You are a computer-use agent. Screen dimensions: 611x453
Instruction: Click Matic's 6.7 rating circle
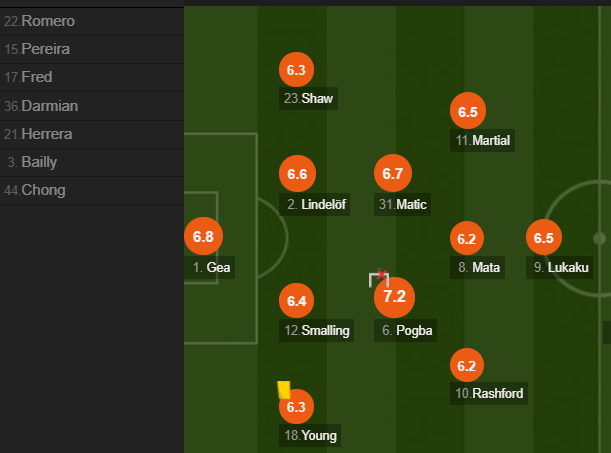pyautogui.click(x=393, y=173)
